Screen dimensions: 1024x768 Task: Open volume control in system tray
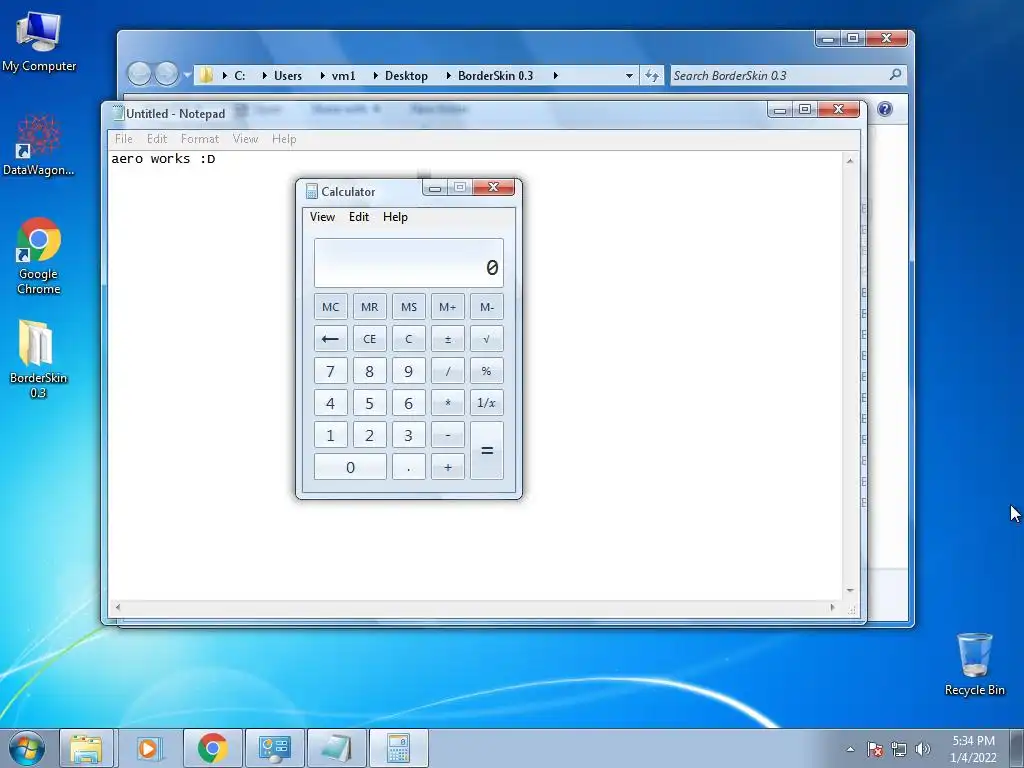tap(923, 749)
